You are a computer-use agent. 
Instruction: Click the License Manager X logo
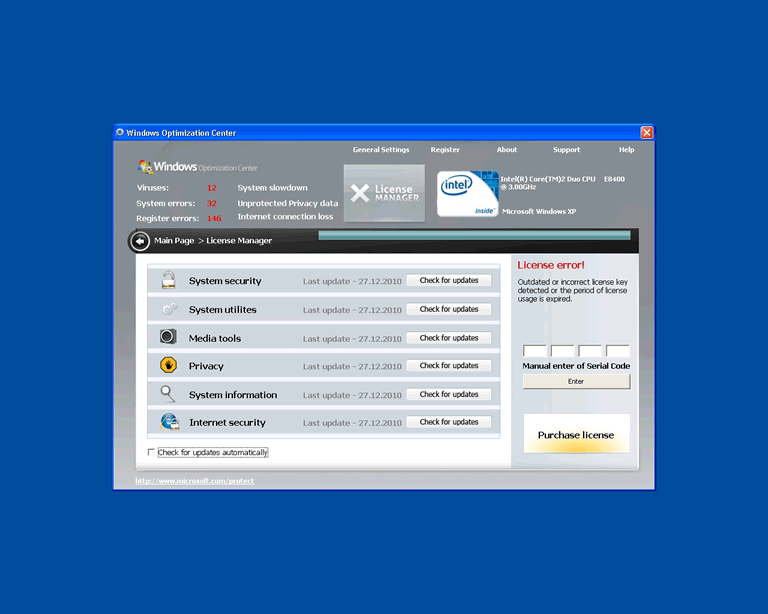pyautogui.click(x=383, y=192)
